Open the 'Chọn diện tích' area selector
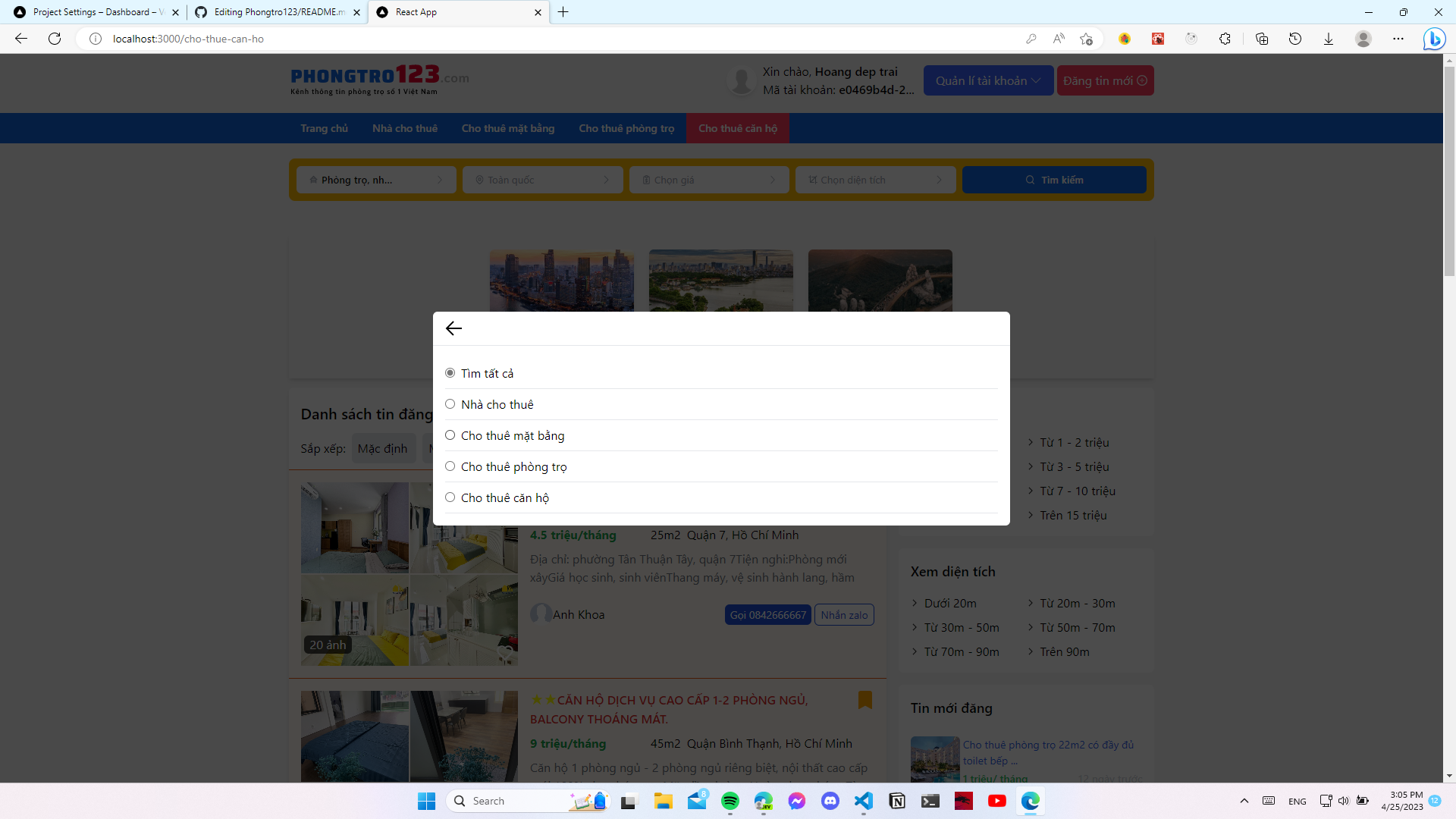The image size is (1456, 819). pos(875,180)
